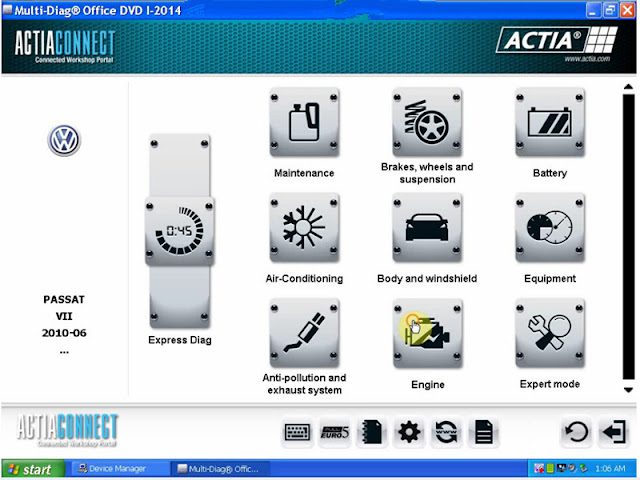The height and width of the screenshot is (480, 640).
Task: Open the Equipment gauges icon
Action: [x=549, y=228]
